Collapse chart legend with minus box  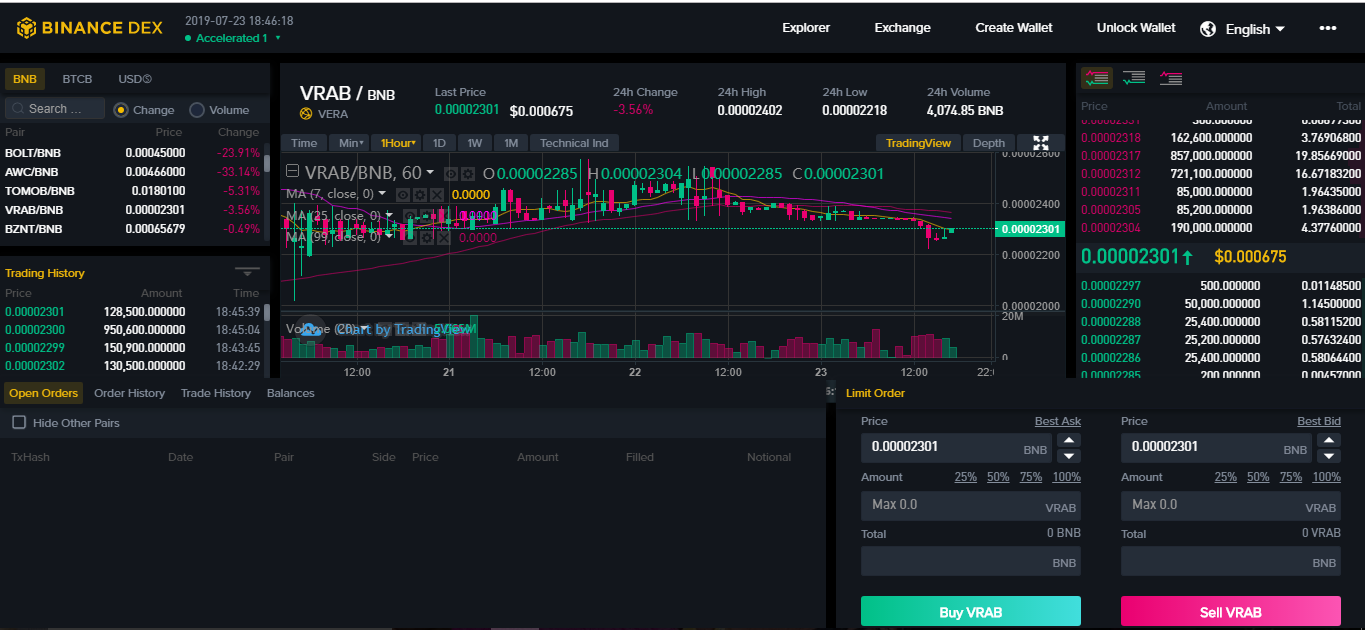(293, 173)
